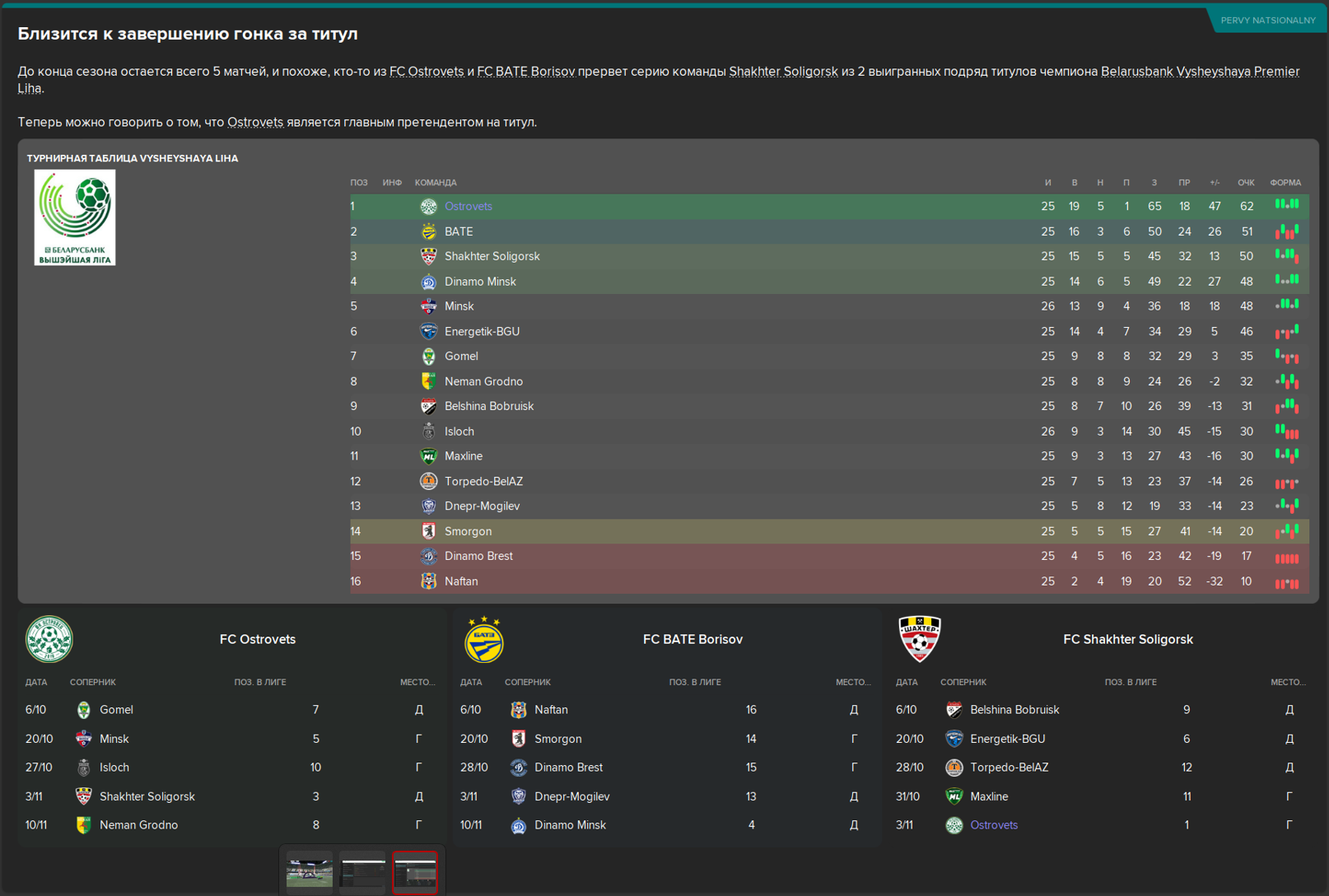Select the red-highlighted third thumbnail
This screenshot has height=896, width=1329.
coord(415,872)
